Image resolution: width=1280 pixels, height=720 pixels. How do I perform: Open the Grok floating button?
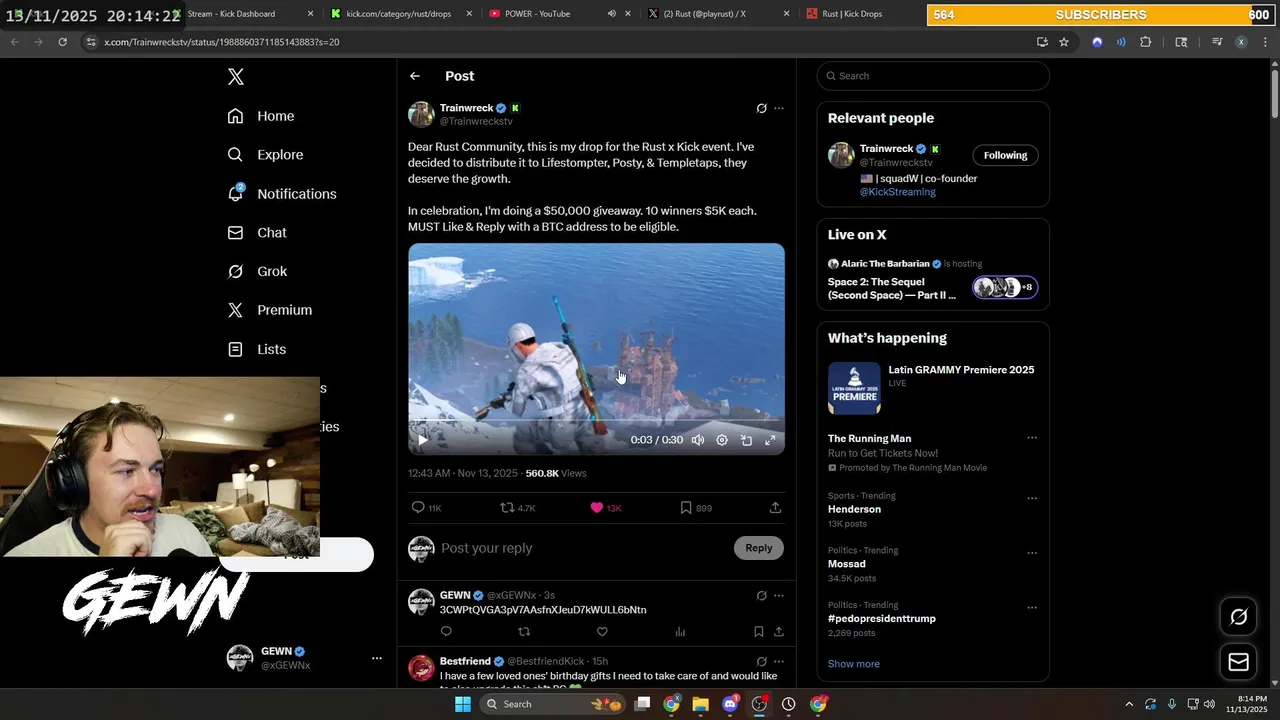coord(1238,617)
